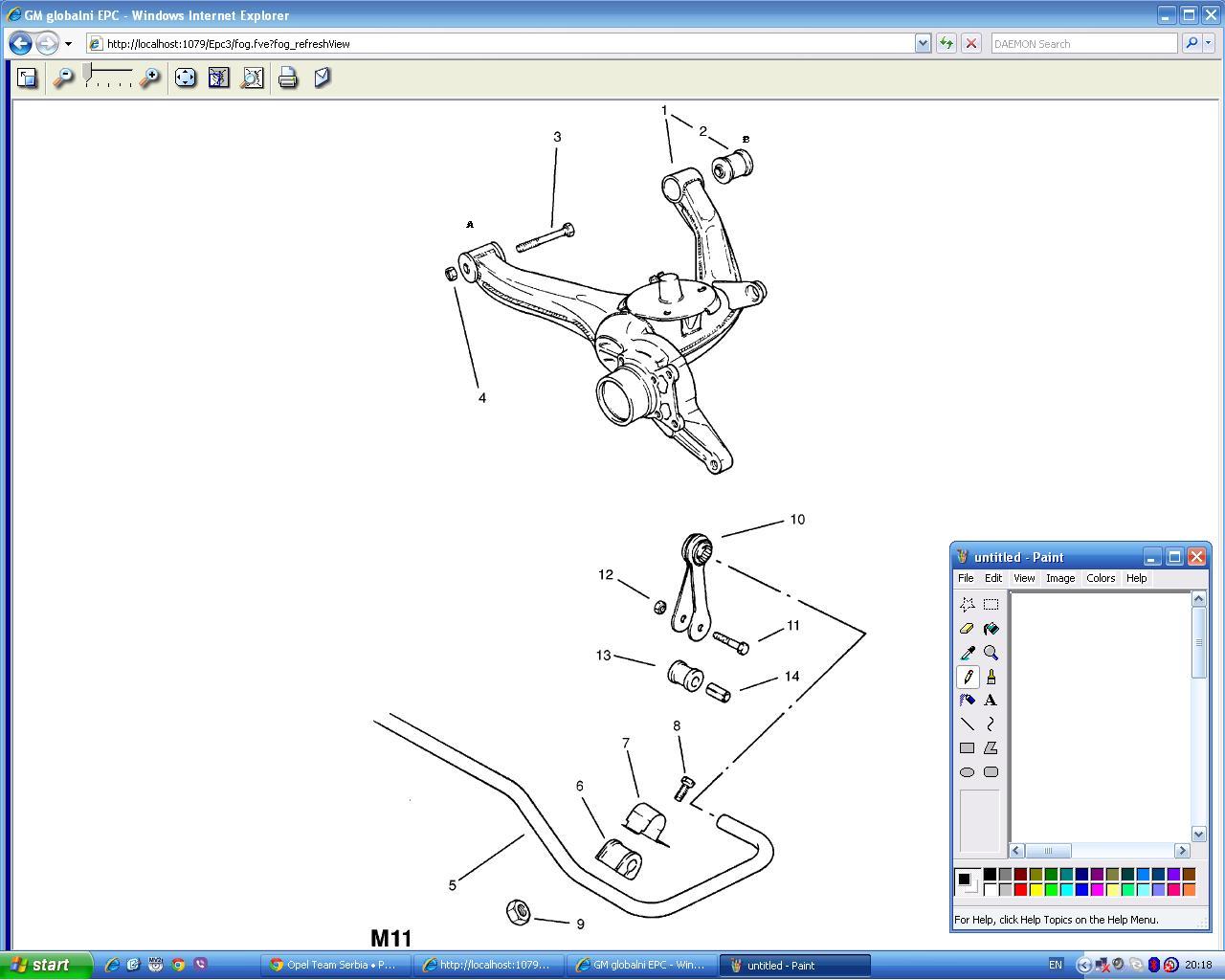Screen dimensions: 1225x980
Task: Select the Airbrush spray tool
Action: coord(968,701)
